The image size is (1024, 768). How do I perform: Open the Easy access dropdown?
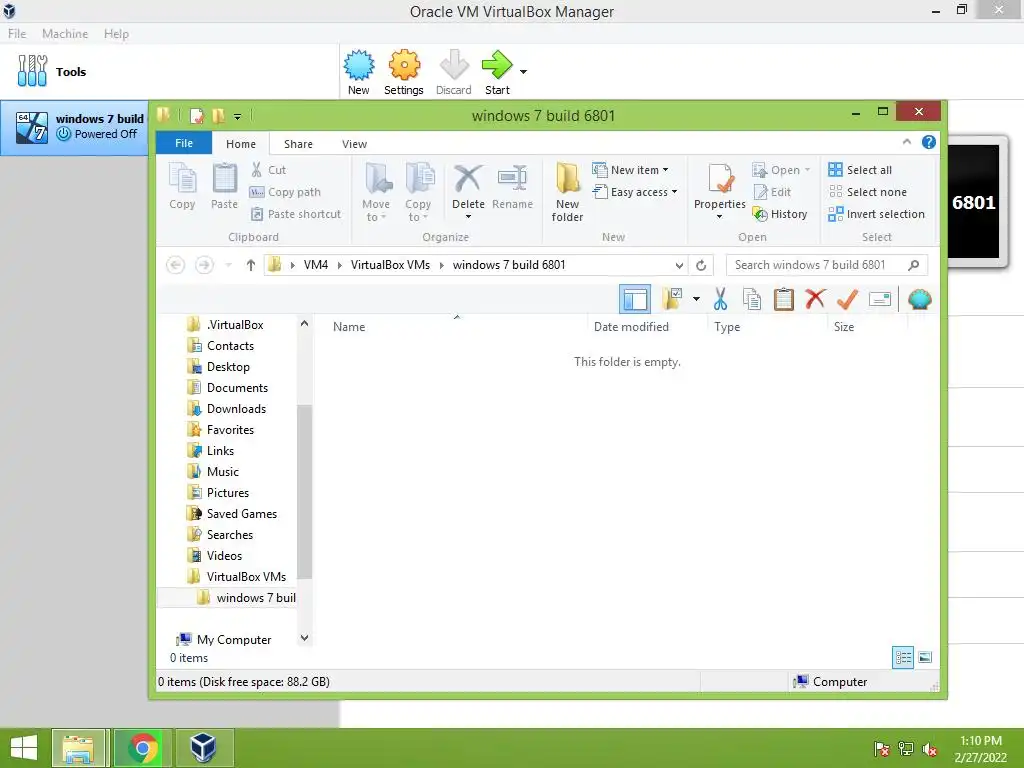click(x=635, y=192)
